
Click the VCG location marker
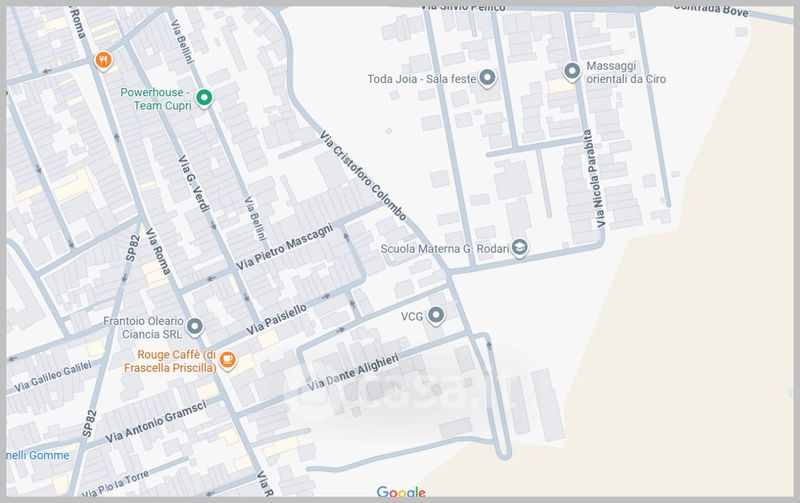click(x=436, y=315)
